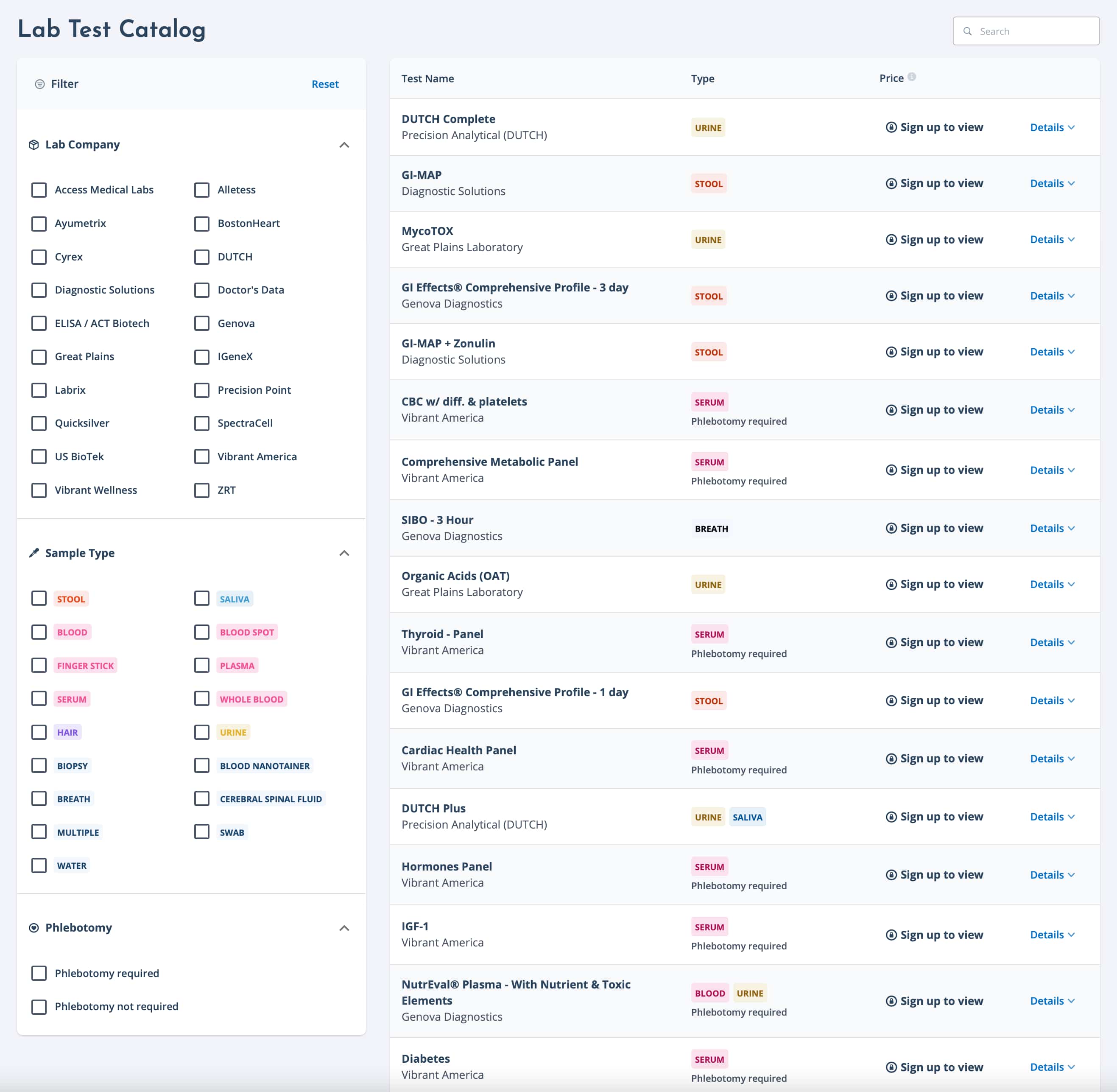Sort by the Test Name column header
1117x1092 pixels.
428,78
